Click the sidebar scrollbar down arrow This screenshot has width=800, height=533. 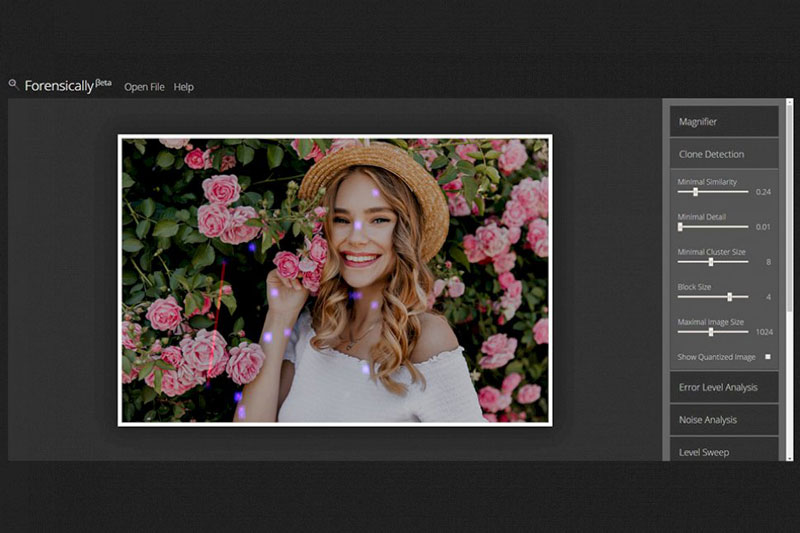click(x=790, y=458)
